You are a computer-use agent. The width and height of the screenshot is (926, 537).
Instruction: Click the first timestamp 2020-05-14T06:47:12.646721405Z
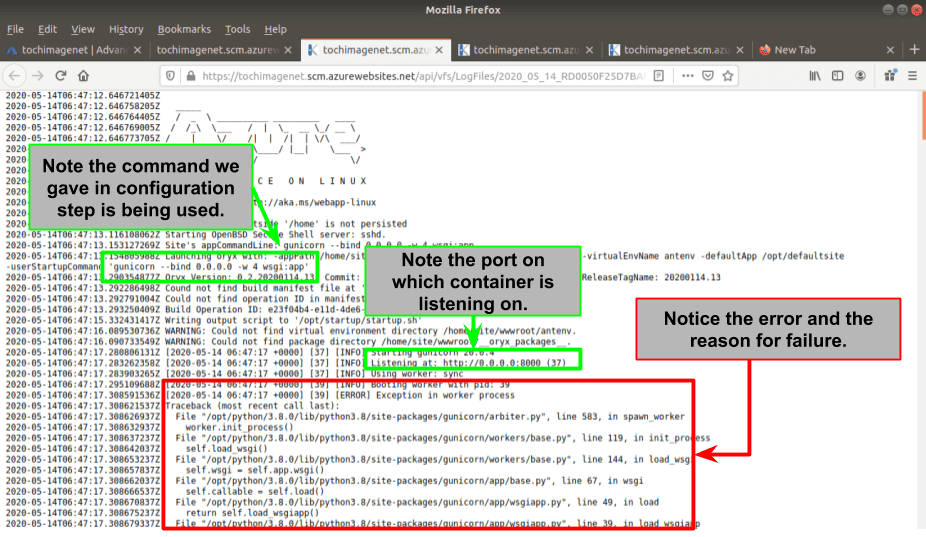point(83,95)
